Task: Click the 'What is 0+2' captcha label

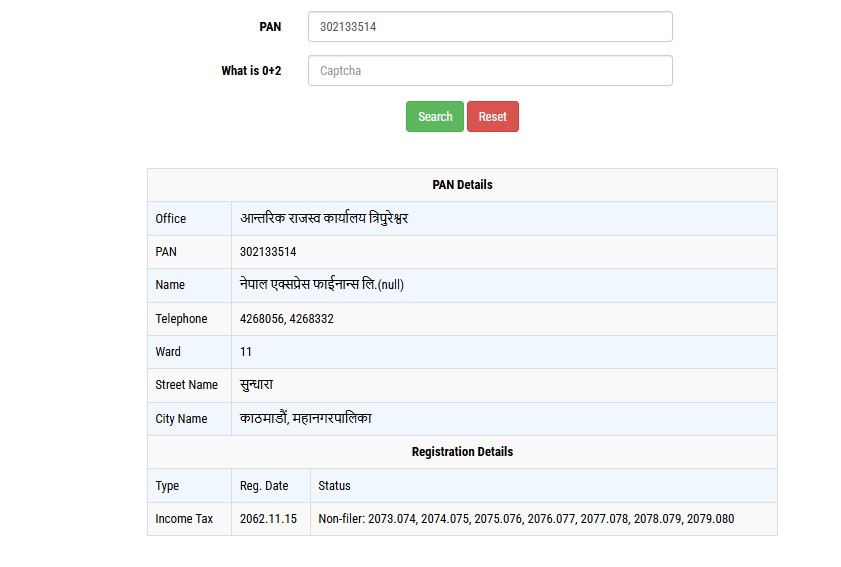Action: (251, 71)
